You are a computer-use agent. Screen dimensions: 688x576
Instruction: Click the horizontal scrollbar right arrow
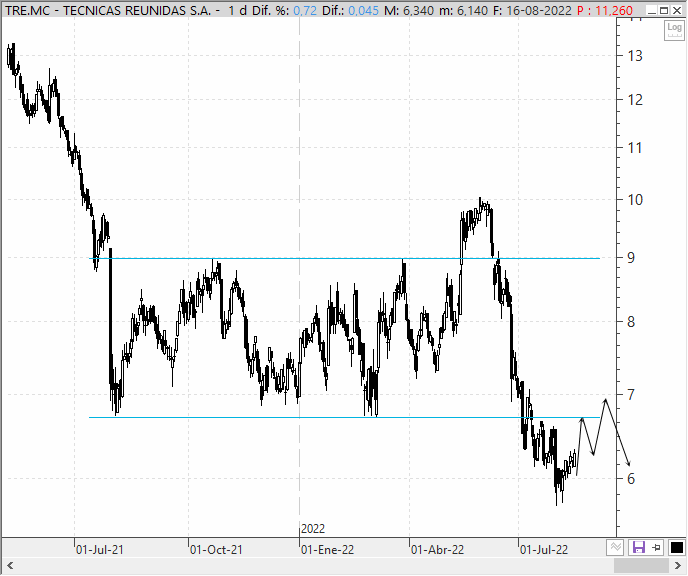677,565
